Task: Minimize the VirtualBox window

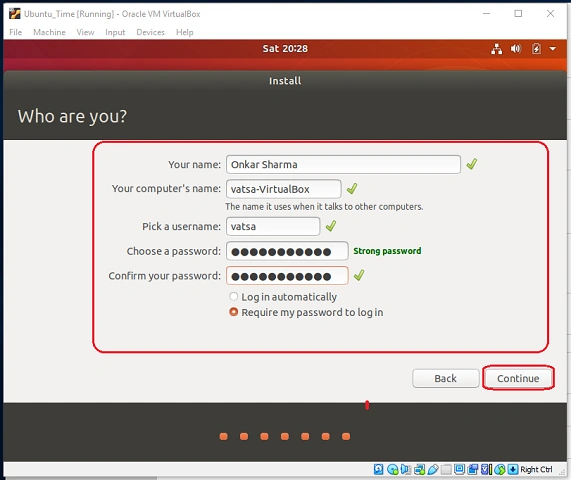Action: tap(486, 13)
